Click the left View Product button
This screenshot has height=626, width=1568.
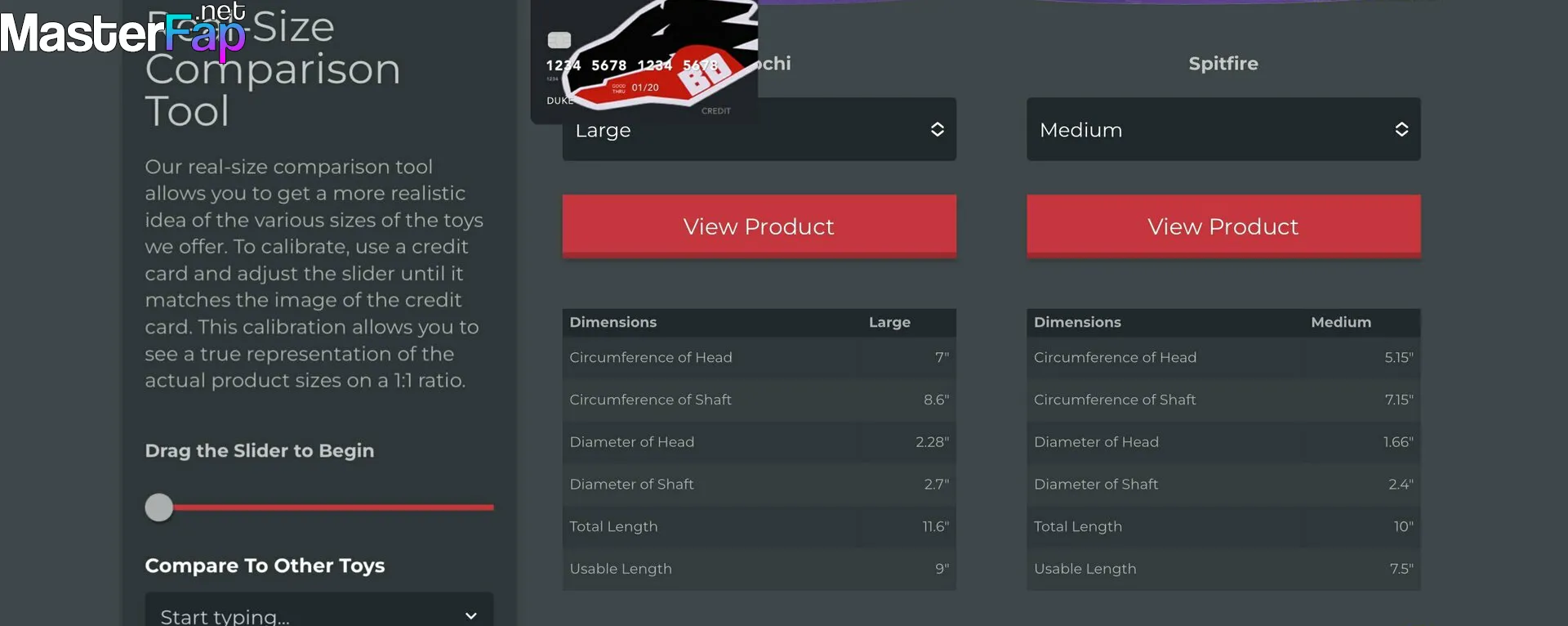(759, 226)
